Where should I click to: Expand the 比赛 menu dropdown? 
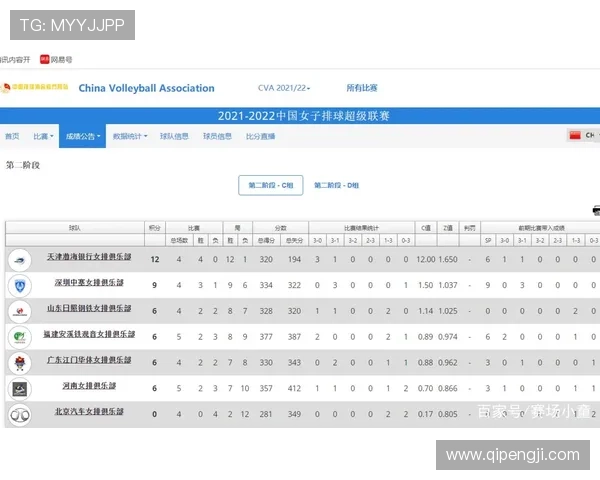pos(42,136)
